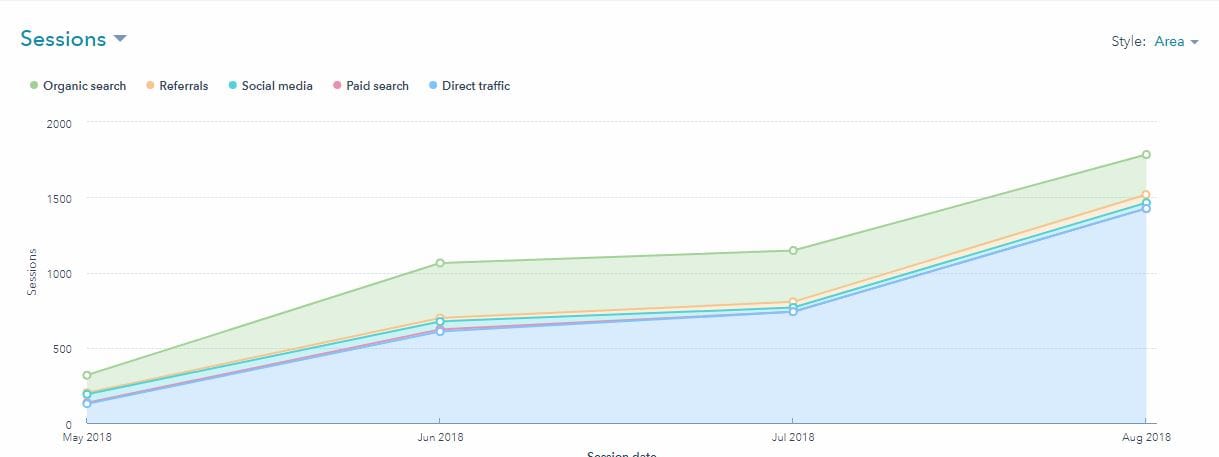1219x457 pixels.
Task: Click the Social media data point at Jul 2018
Action: tap(793, 308)
